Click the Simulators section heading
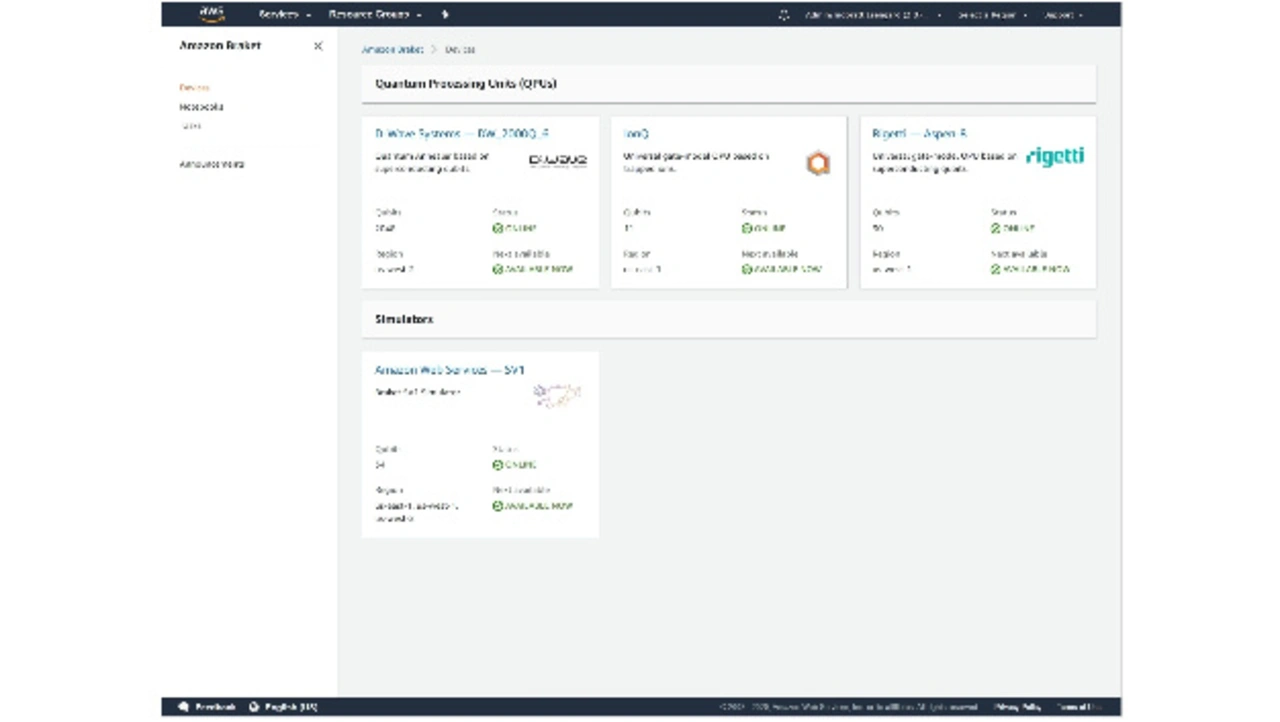The width and height of the screenshot is (1280, 722). point(404,319)
